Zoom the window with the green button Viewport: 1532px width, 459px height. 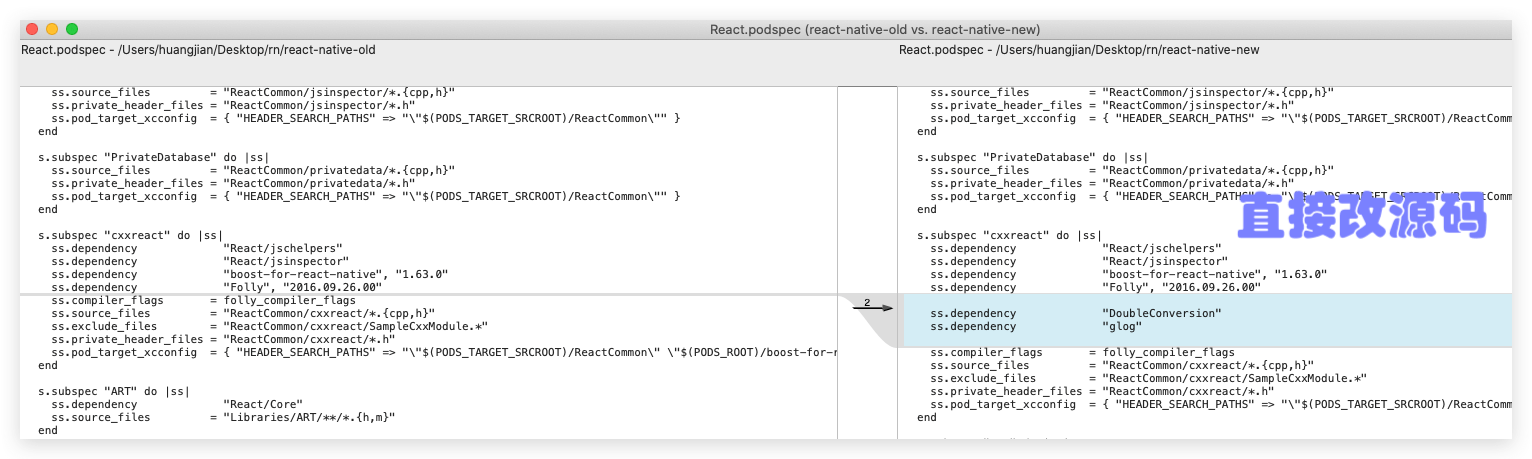pos(72,30)
